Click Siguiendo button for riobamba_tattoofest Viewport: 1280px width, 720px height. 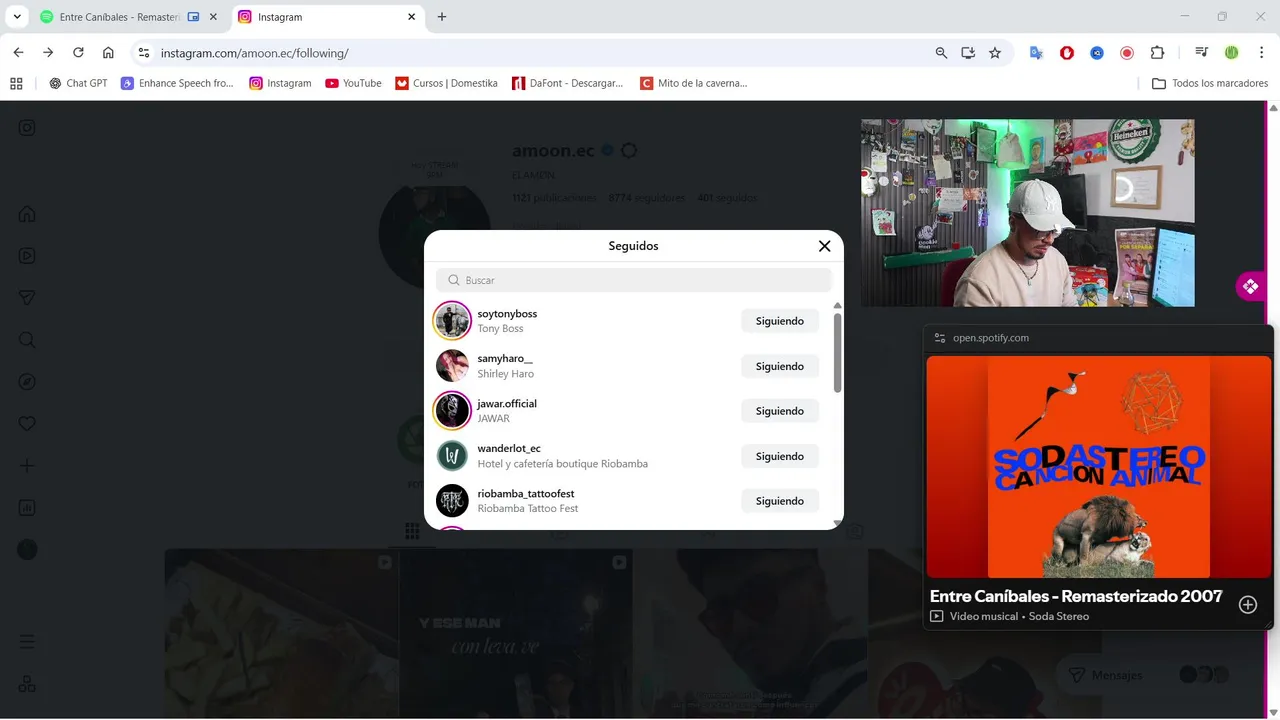tap(780, 501)
